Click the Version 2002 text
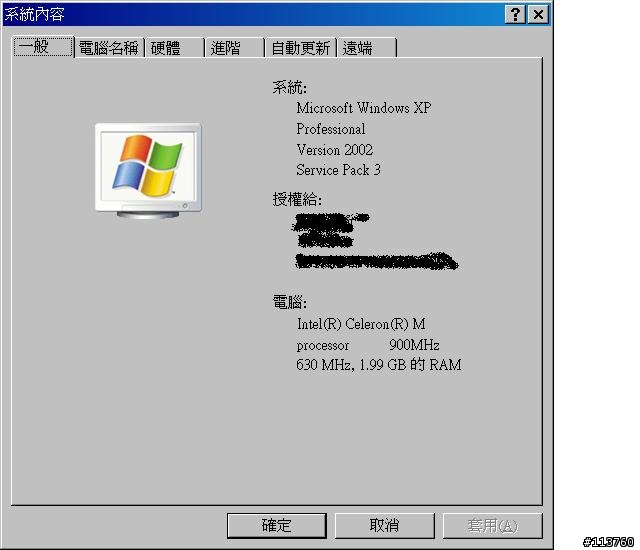Image resolution: width=640 pixels, height=550 pixels. 335,150
